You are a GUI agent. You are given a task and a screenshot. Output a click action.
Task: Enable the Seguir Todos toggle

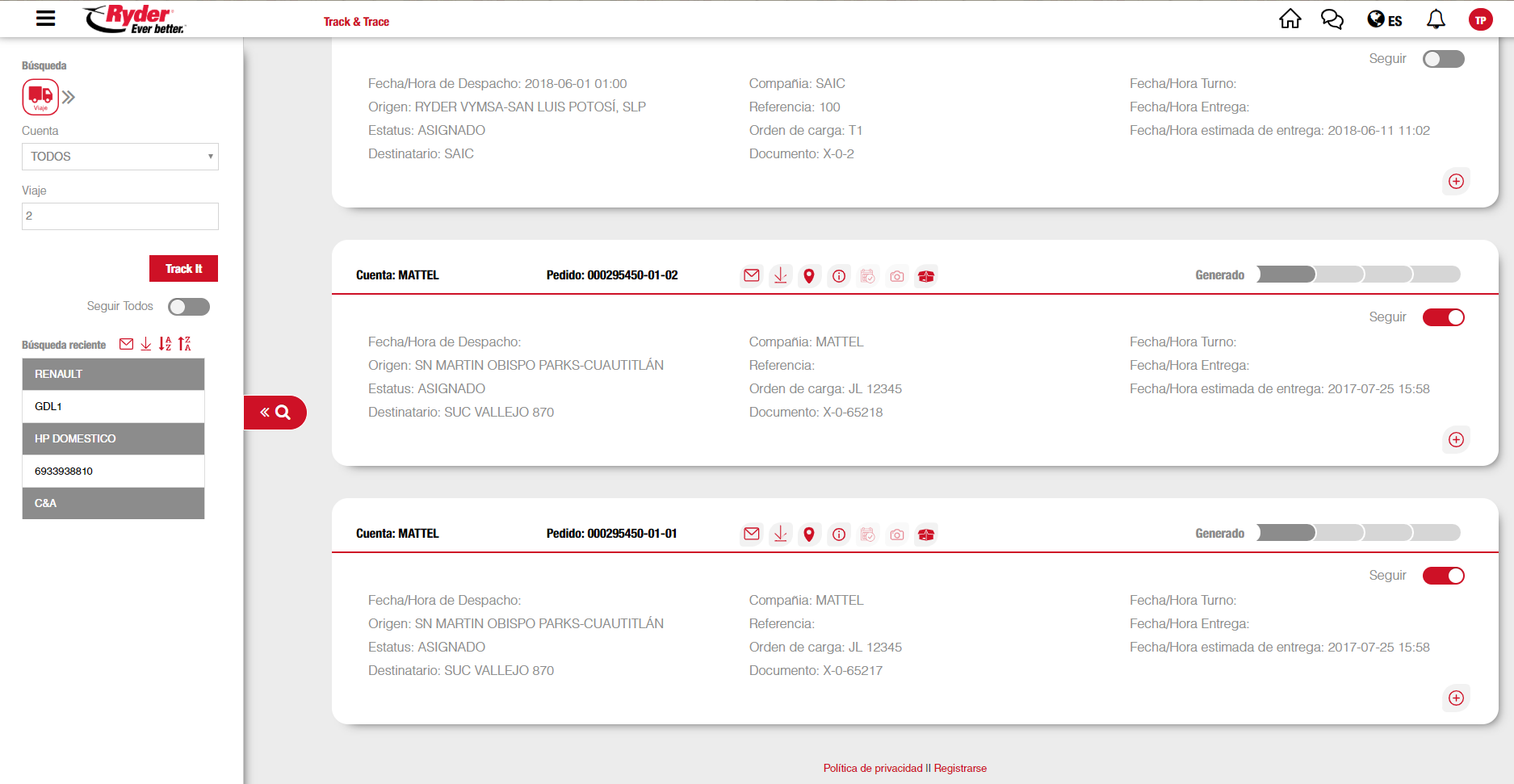188,307
